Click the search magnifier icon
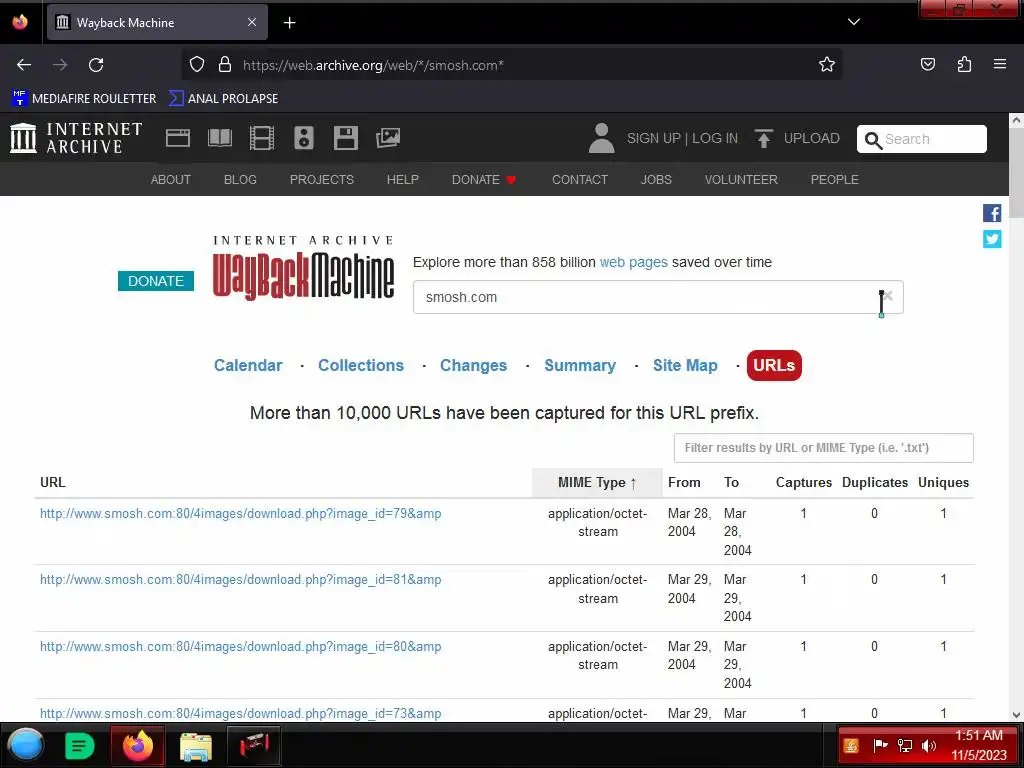This screenshot has width=1024, height=768. (872, 140)
